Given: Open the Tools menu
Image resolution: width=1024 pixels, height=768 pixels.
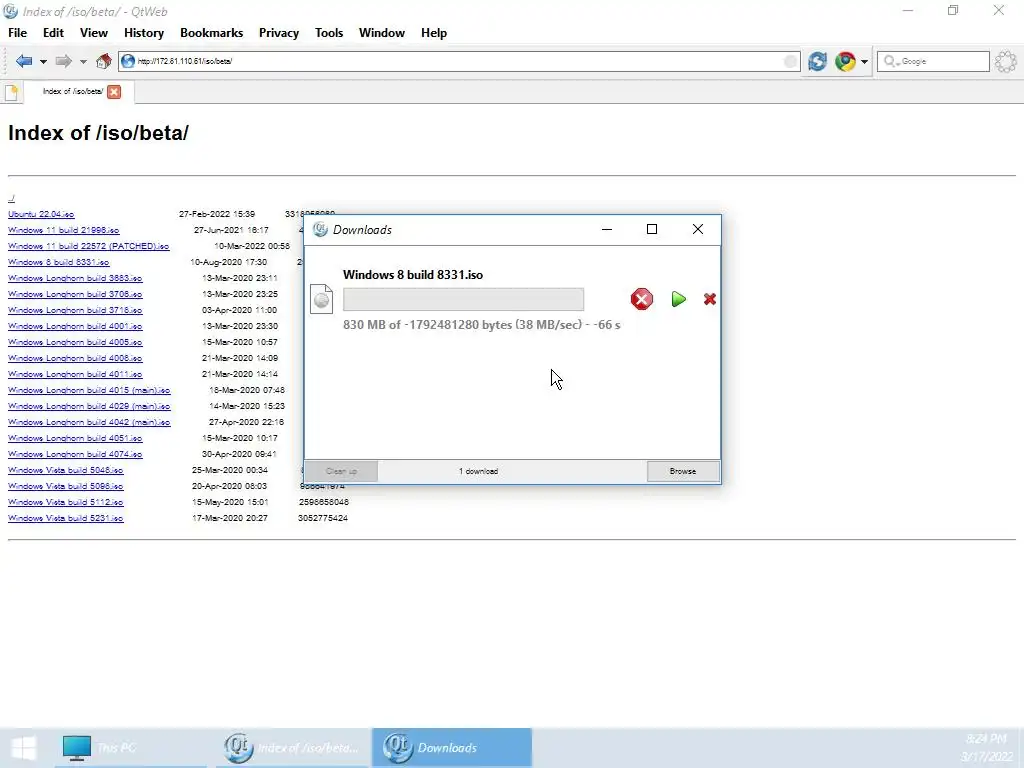Looking at the screenshot, I should tap(329, 33).
